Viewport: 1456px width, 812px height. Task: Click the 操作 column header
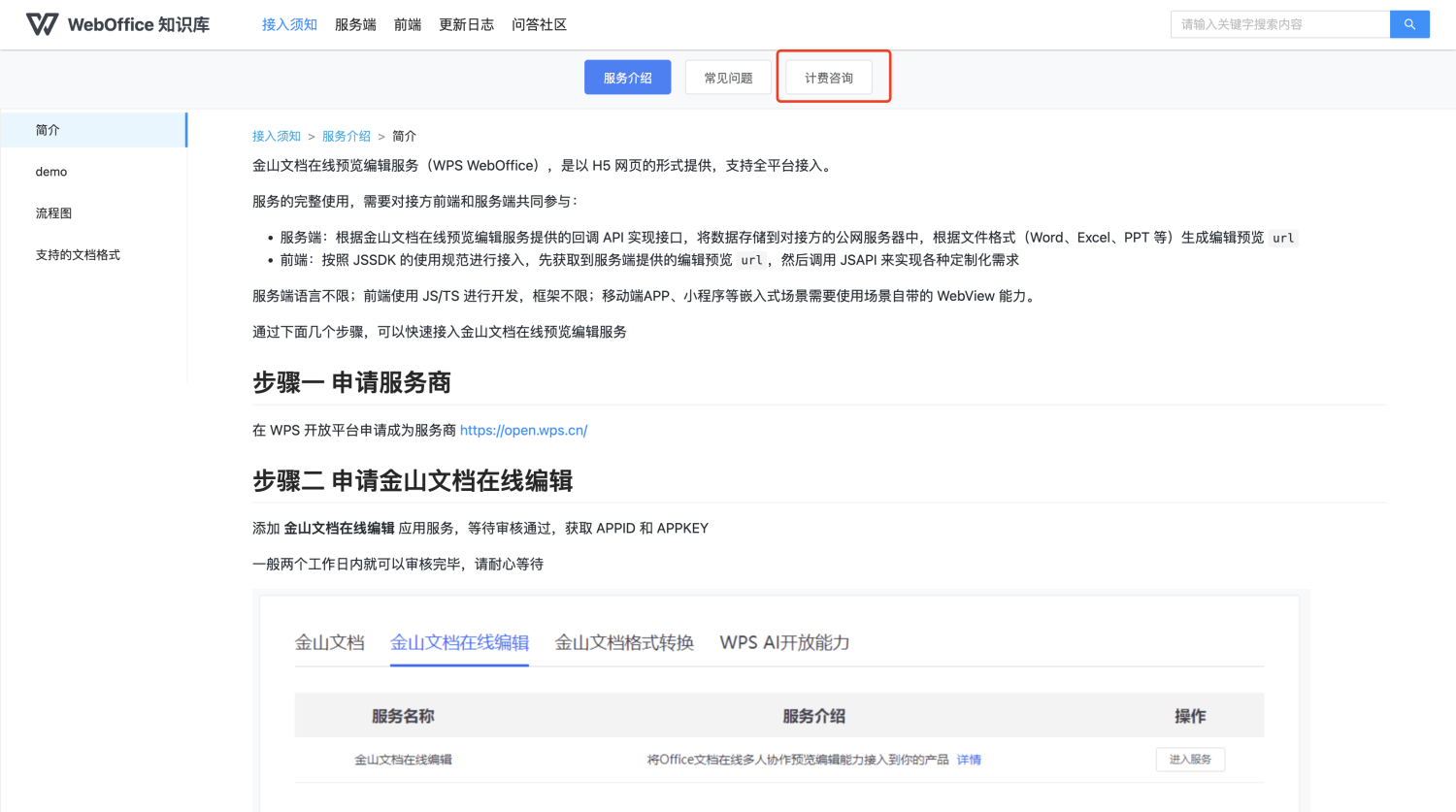1190,716
